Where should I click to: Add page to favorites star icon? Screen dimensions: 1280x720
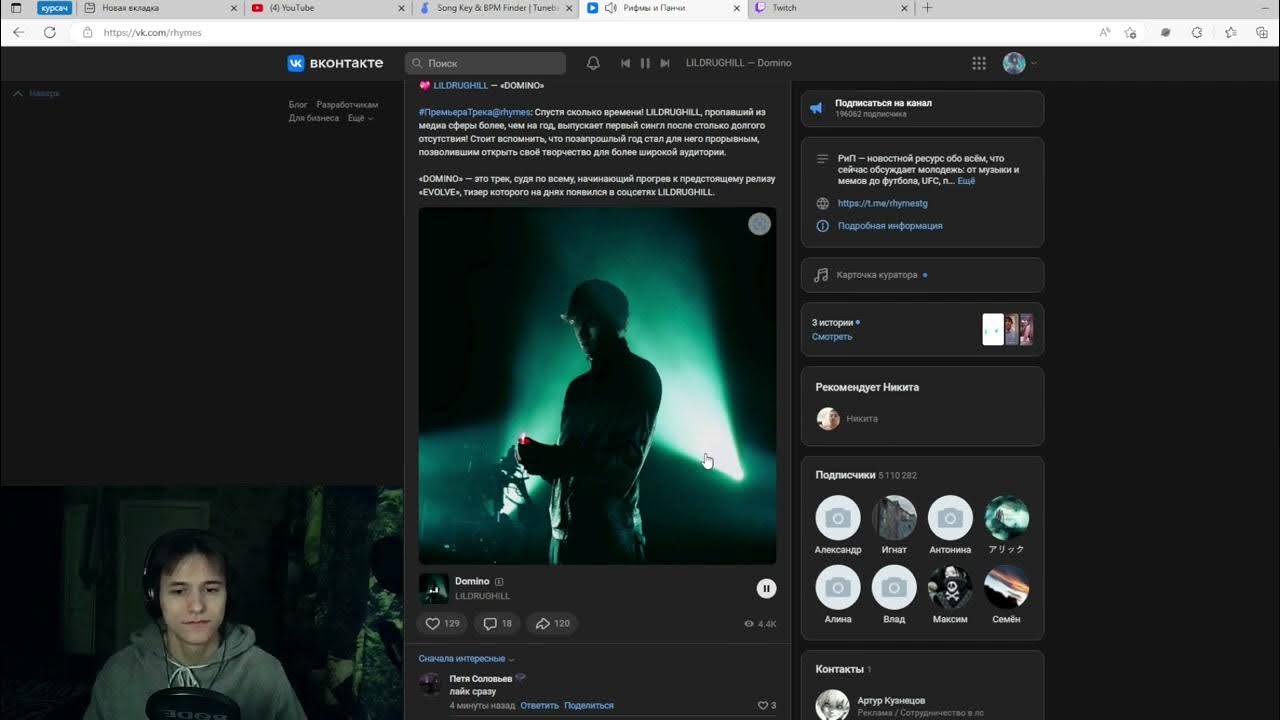[x=1130, y=32]
